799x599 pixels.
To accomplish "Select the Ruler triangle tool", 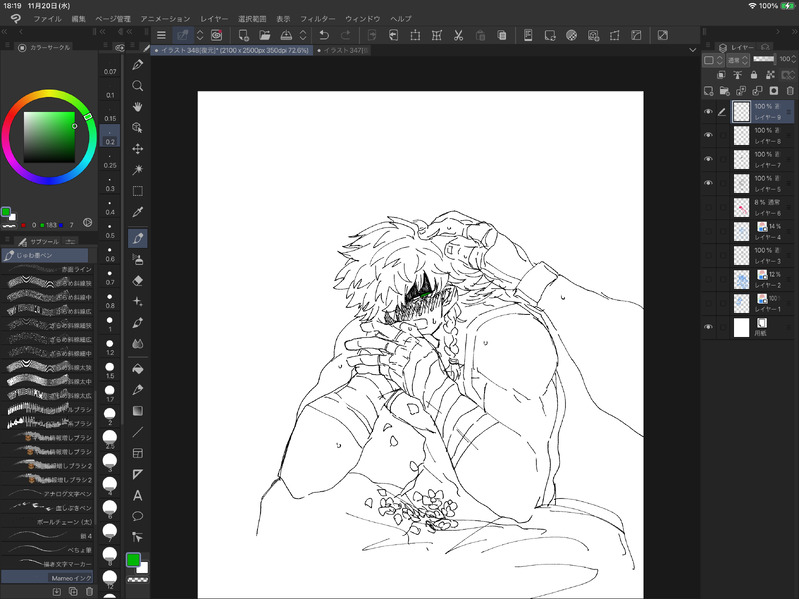I will click(x=138, y=474).
